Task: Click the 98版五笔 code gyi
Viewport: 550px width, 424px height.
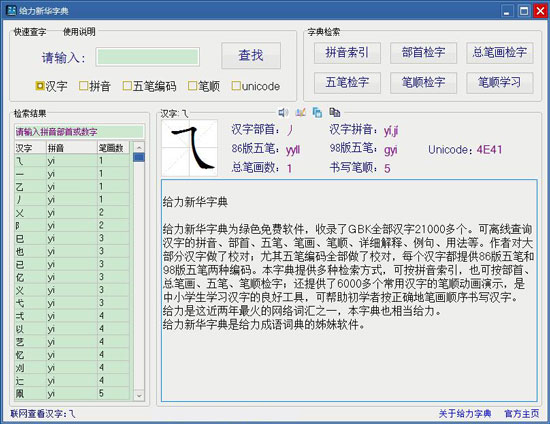Action: [x=390, y=150]
